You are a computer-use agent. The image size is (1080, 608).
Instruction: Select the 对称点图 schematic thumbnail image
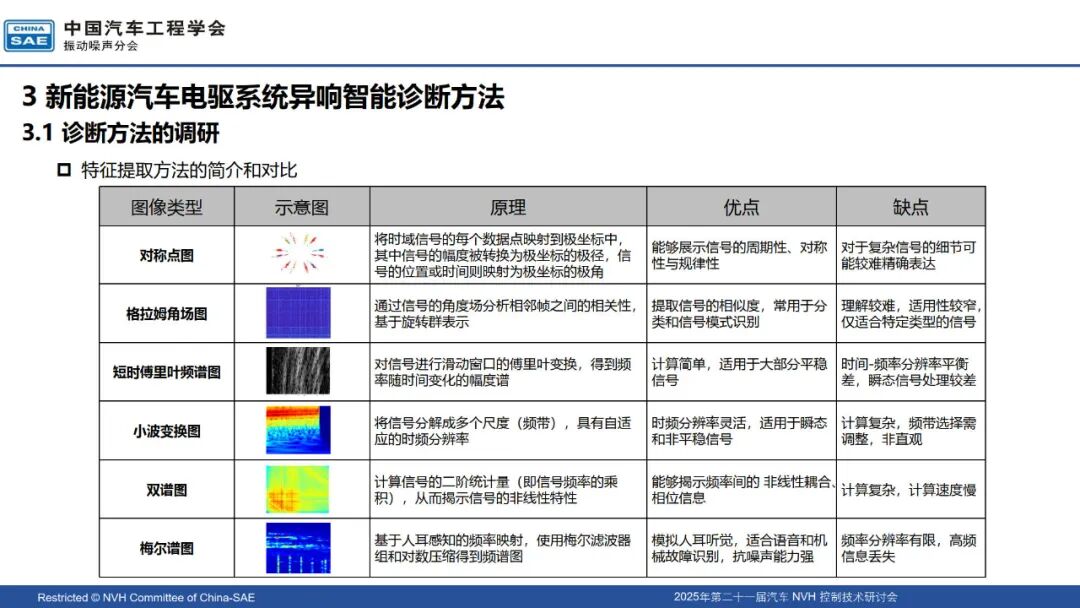coord(301,255)
